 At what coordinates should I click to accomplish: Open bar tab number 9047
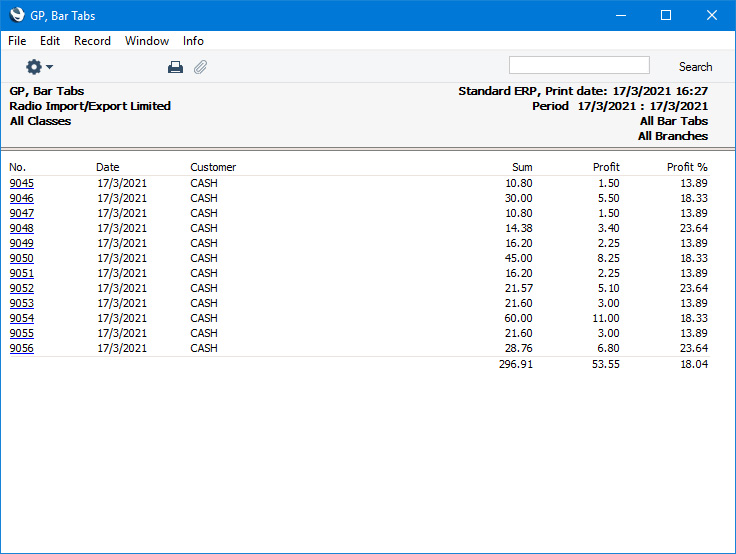[x=22, y=213]
